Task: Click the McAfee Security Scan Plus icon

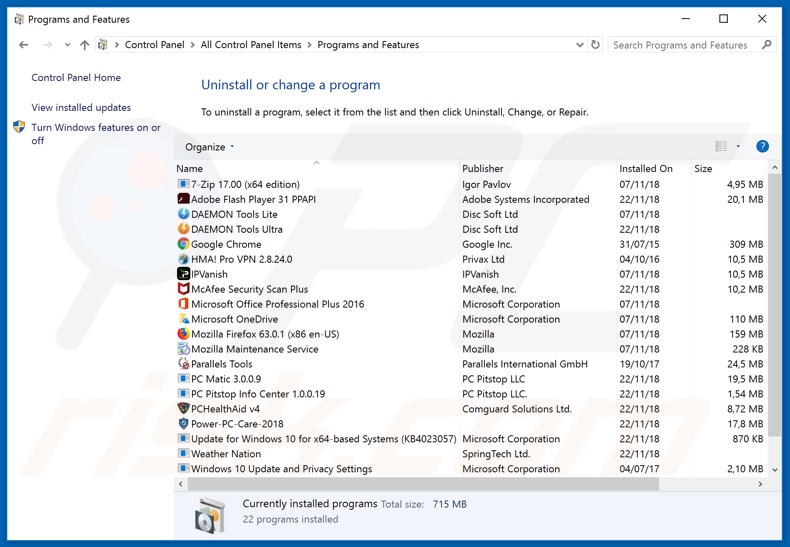Action: pyautogui.click(x=183, y=289)
